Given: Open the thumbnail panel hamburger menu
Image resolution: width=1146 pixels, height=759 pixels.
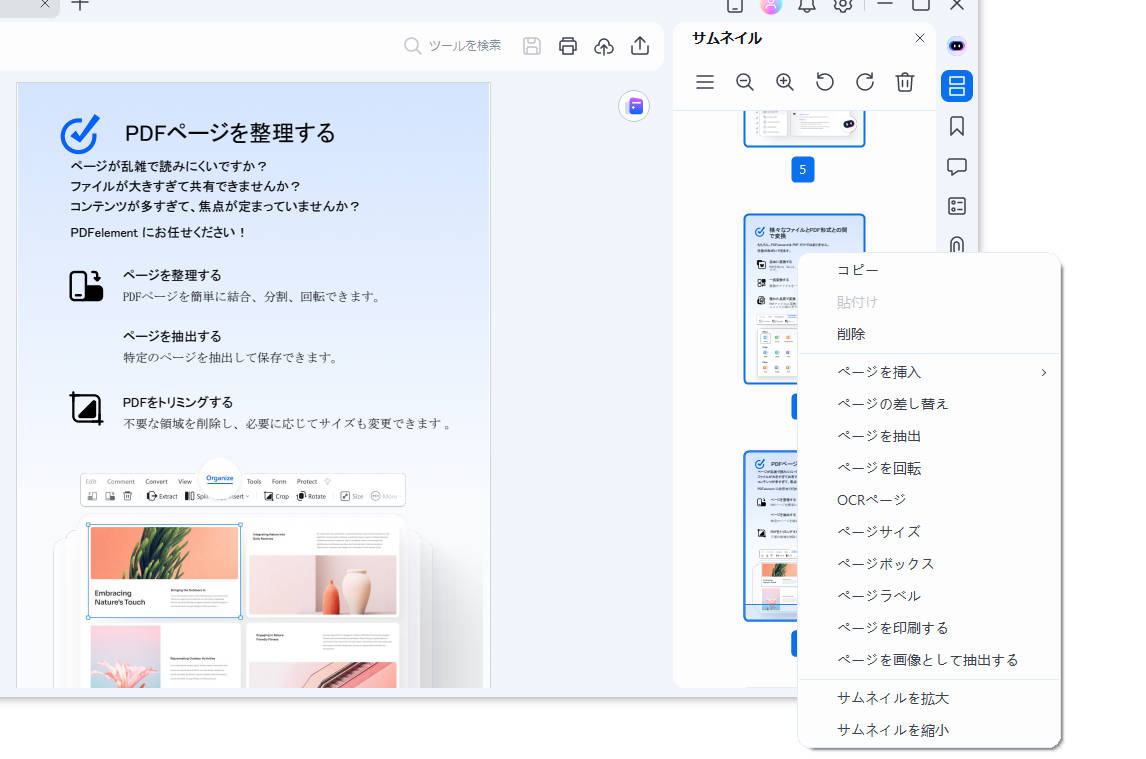Looking at the screenshot, I should [x=705, y=82].
